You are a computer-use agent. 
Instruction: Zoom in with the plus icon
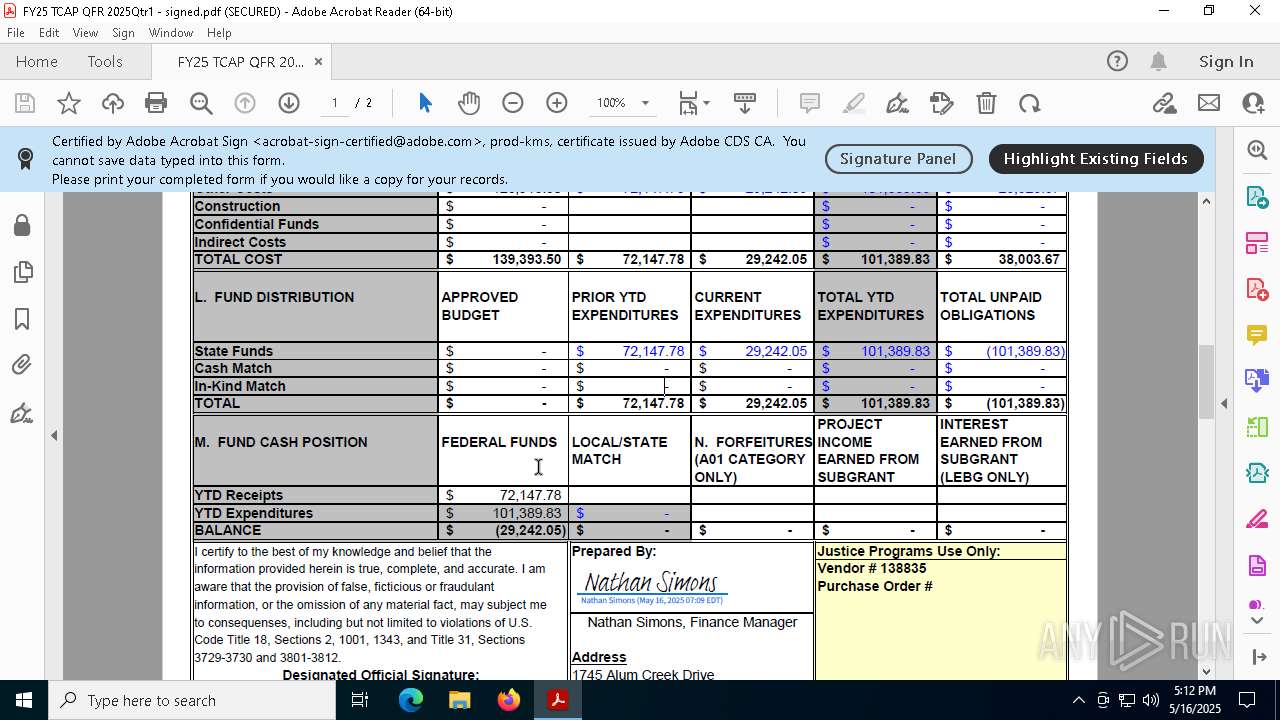557,103
